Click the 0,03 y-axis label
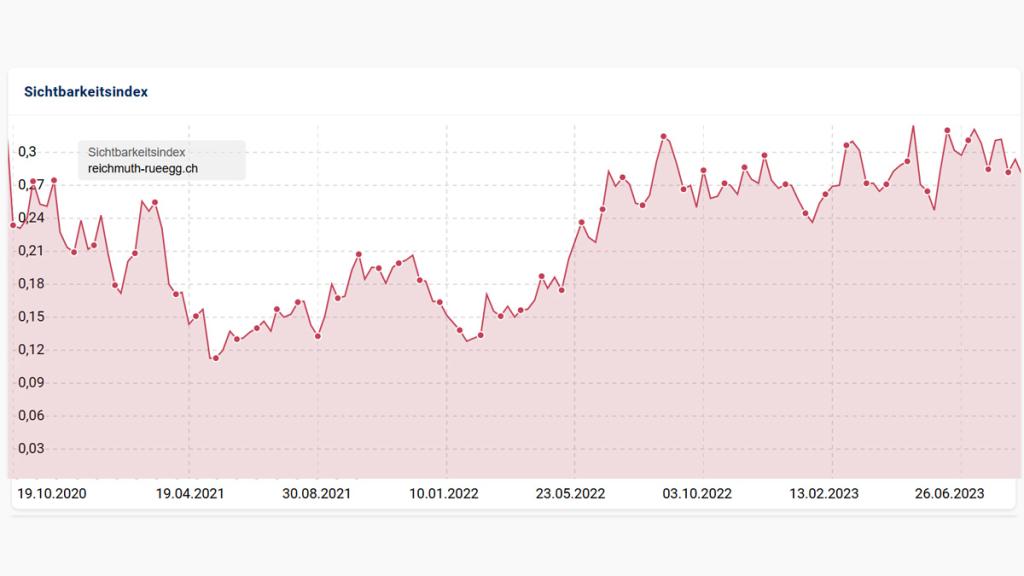This screenshot has width=1024, height=576. tap(30, 449)
